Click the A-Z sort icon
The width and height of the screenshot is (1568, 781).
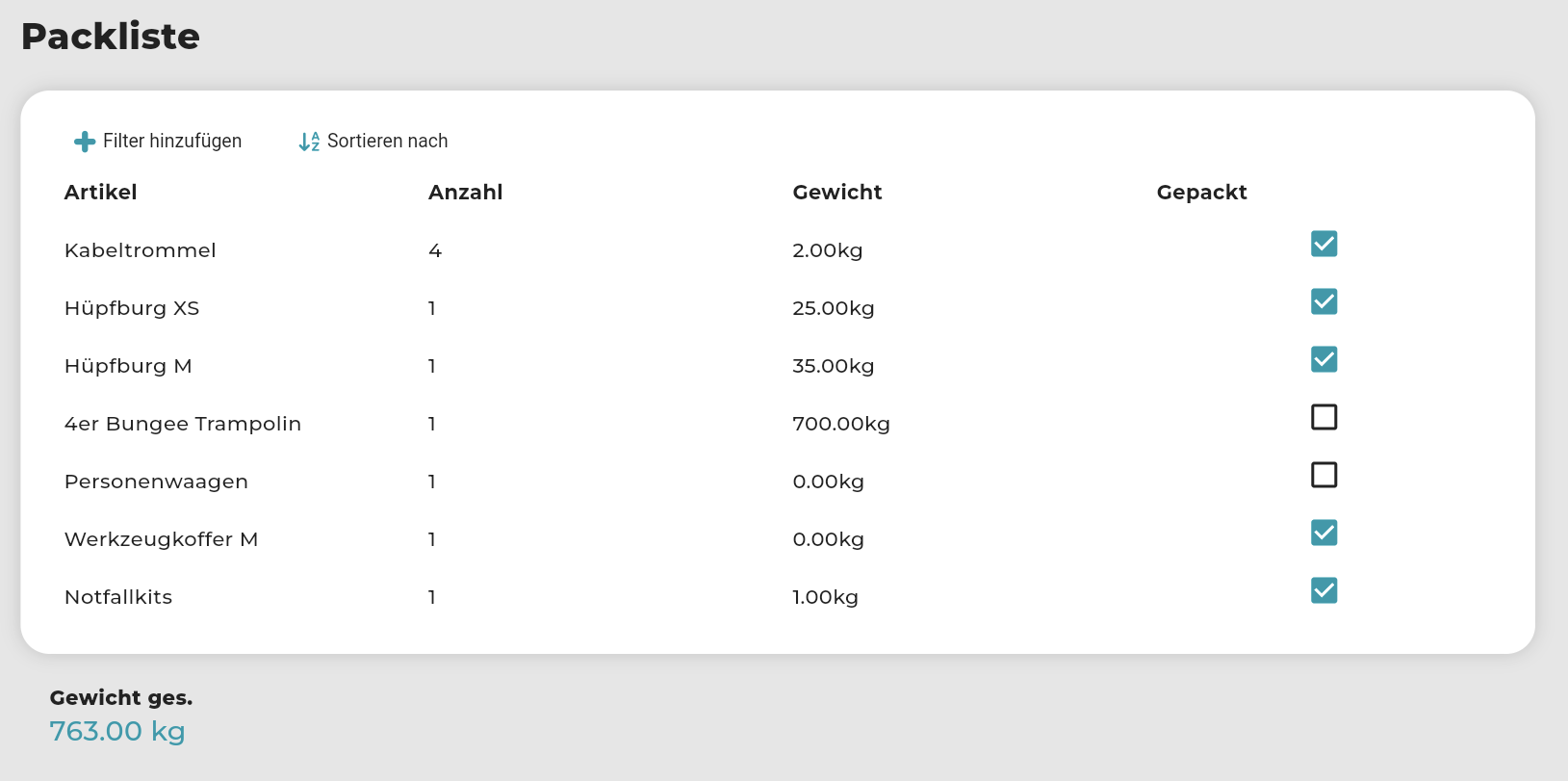click(309, 142)
